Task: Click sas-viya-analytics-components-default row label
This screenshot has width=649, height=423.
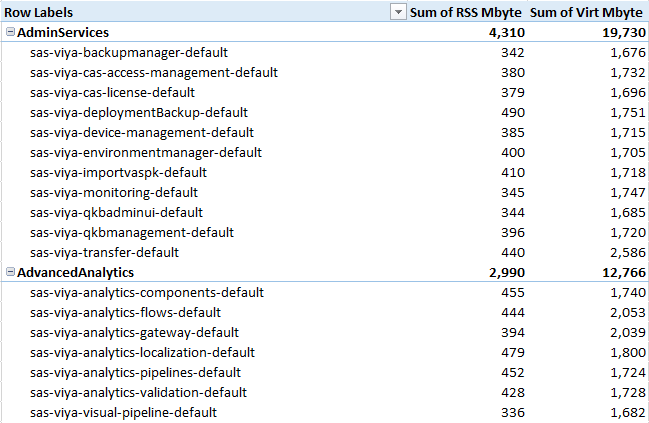Action: (147, 293)
